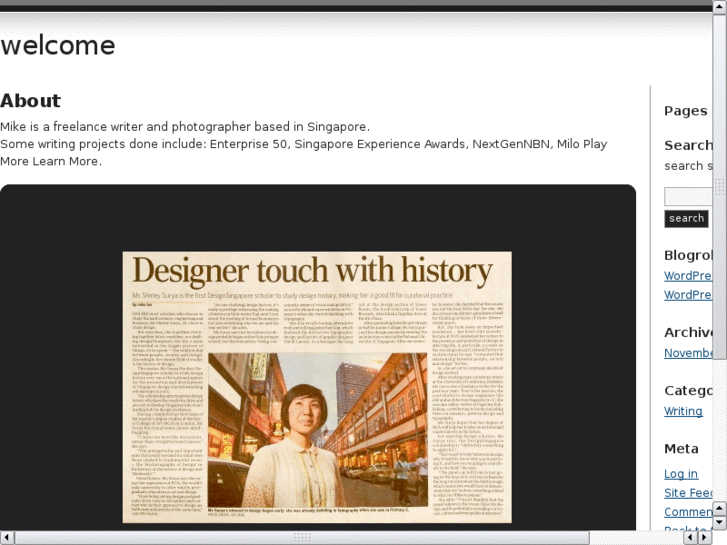Open the first WordPress link under Blogroll
This screenshot has width=727, height=545.
point(688,276)
